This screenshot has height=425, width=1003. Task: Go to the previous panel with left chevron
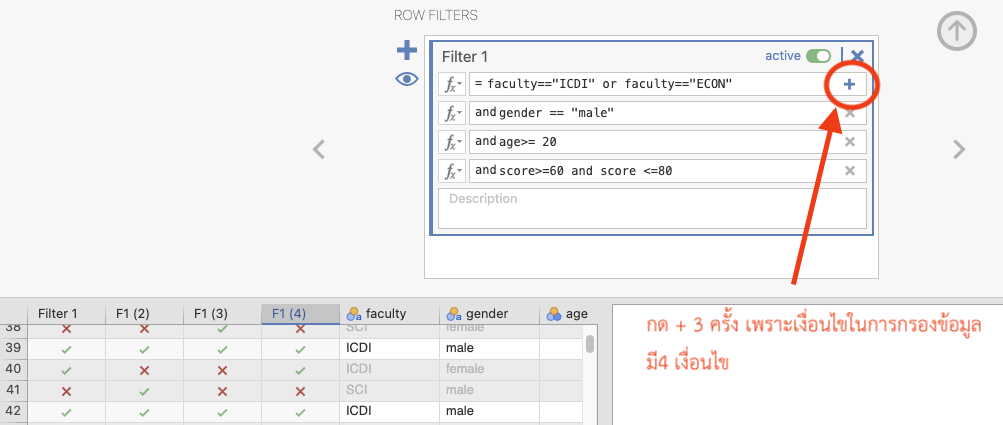(x=319, y=150)
